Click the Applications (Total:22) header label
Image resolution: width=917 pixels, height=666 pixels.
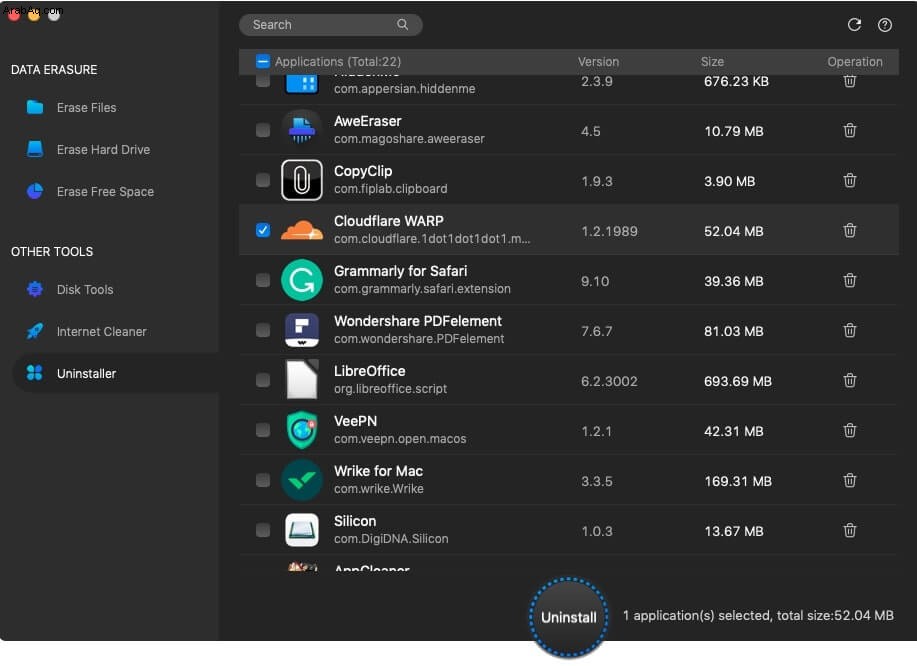pyautogui.click(x=338, y=61)
